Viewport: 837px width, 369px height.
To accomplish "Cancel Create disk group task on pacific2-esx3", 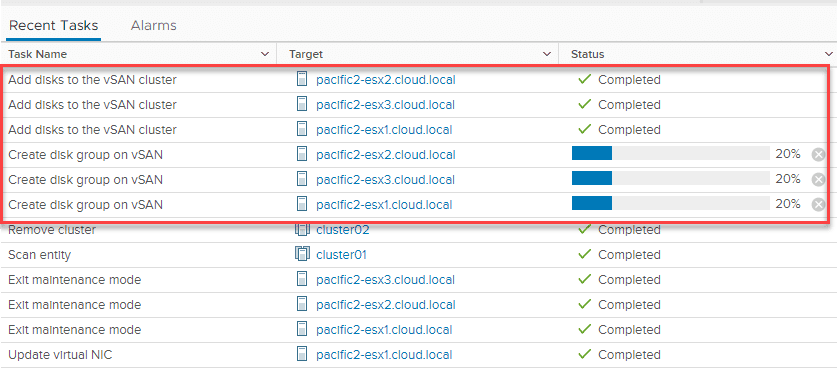I will pyautogui.click(x=818, y=179).
